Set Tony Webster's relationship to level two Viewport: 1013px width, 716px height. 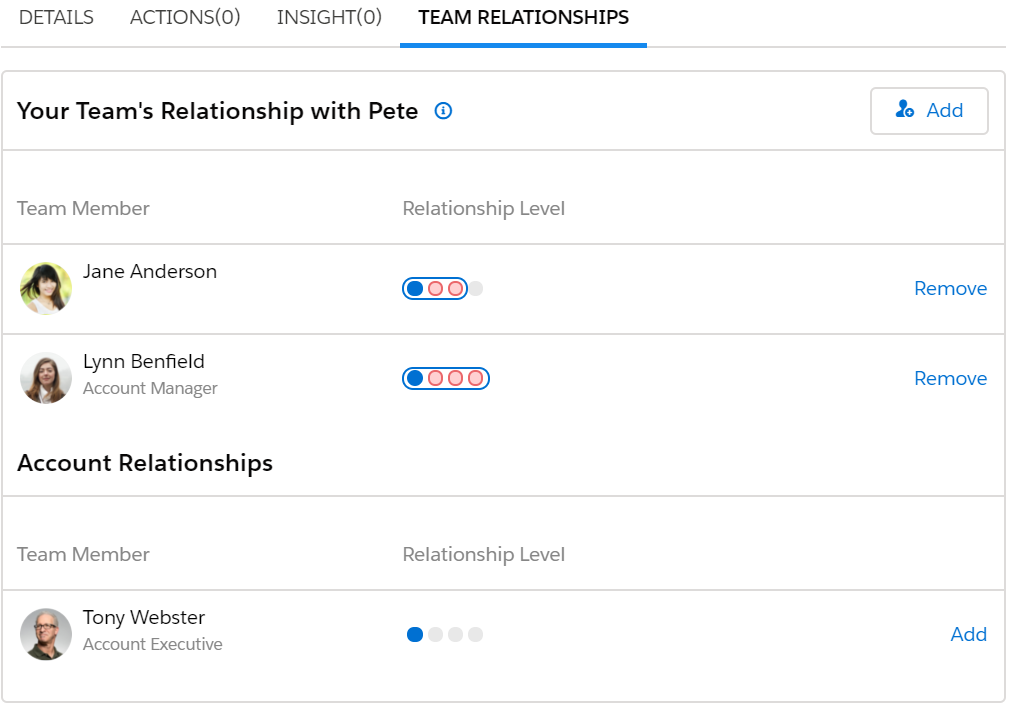(x=435, y=635)
